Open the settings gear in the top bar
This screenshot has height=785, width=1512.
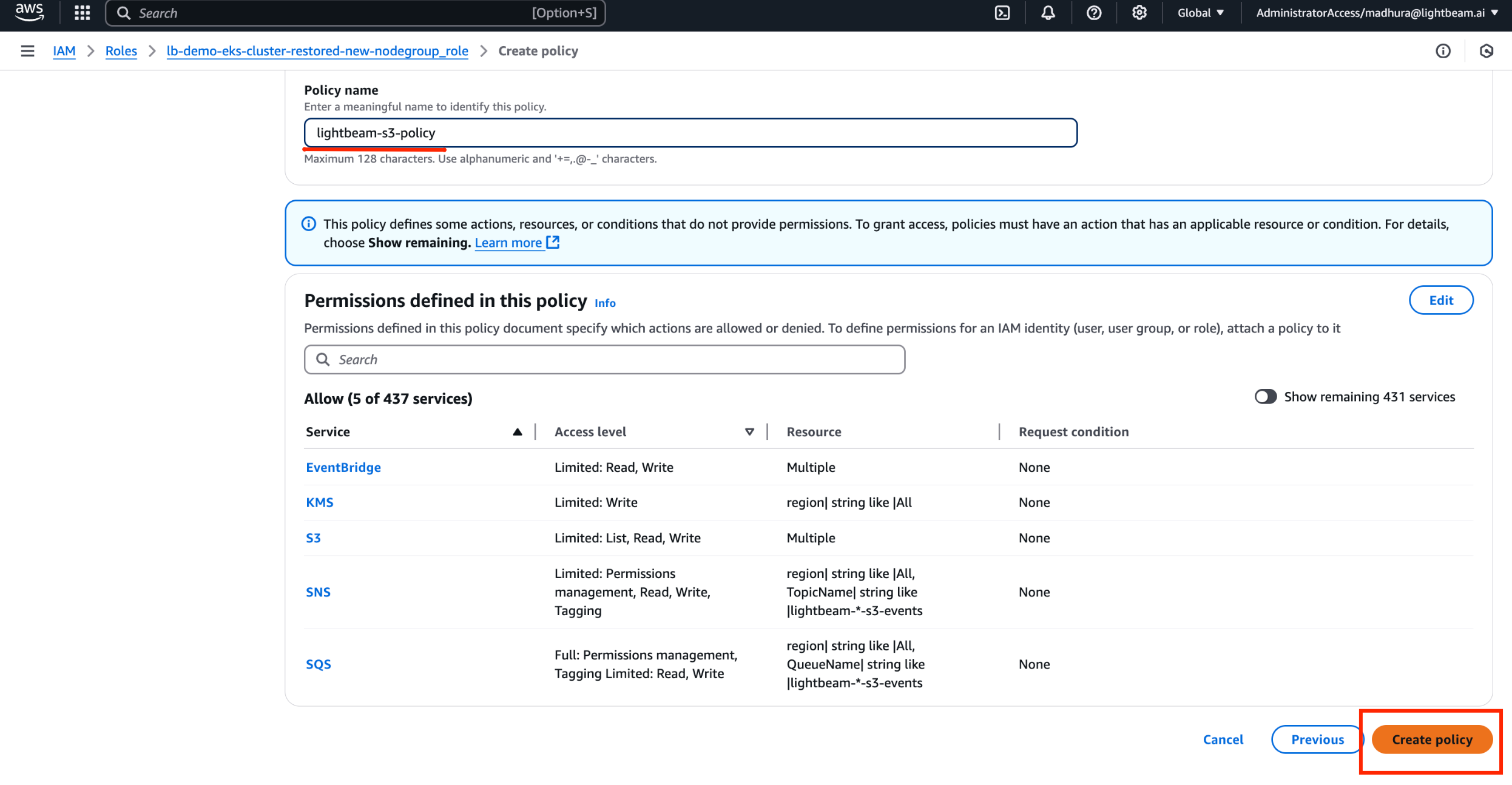click(x=1139, y=13)
